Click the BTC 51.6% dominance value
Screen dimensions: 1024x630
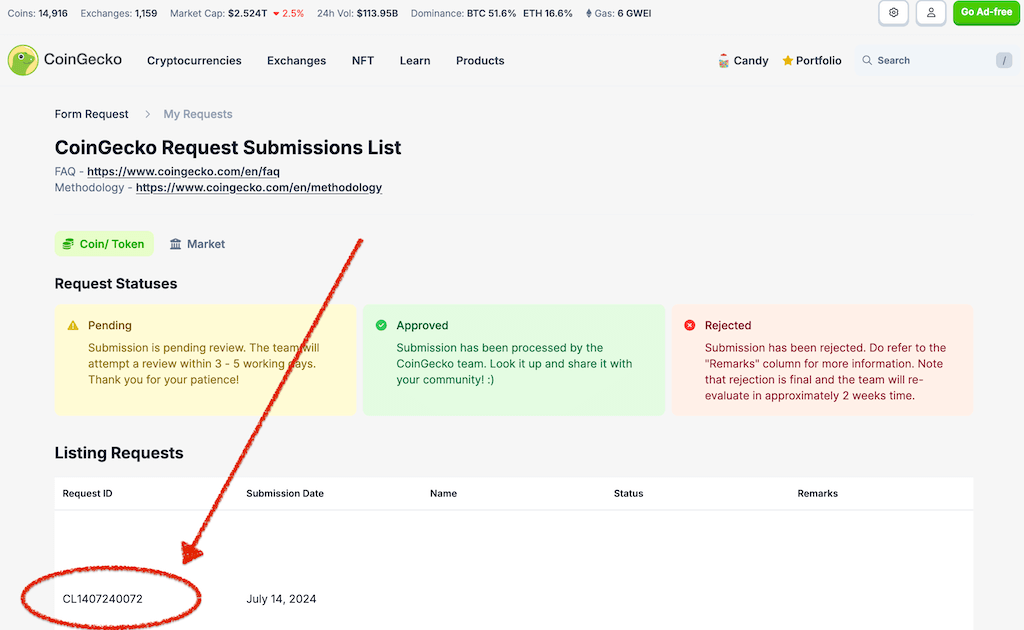491,13
